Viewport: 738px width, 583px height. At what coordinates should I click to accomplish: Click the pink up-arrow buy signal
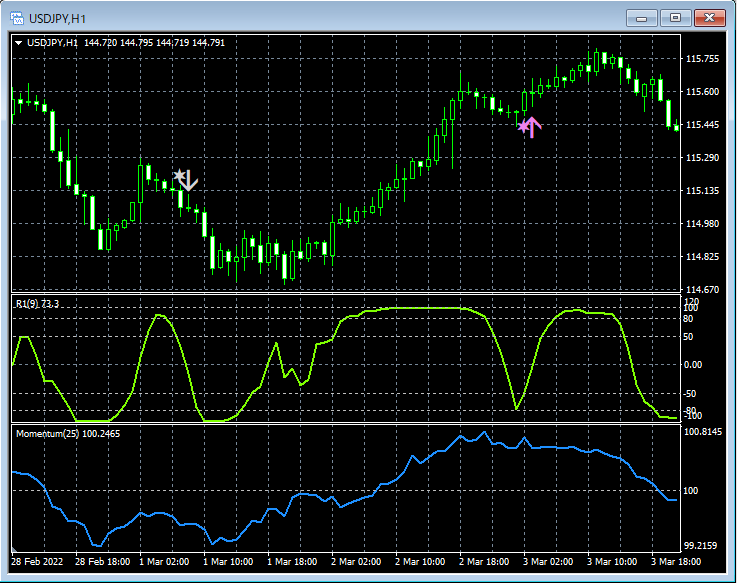click(x=530, y=127)
